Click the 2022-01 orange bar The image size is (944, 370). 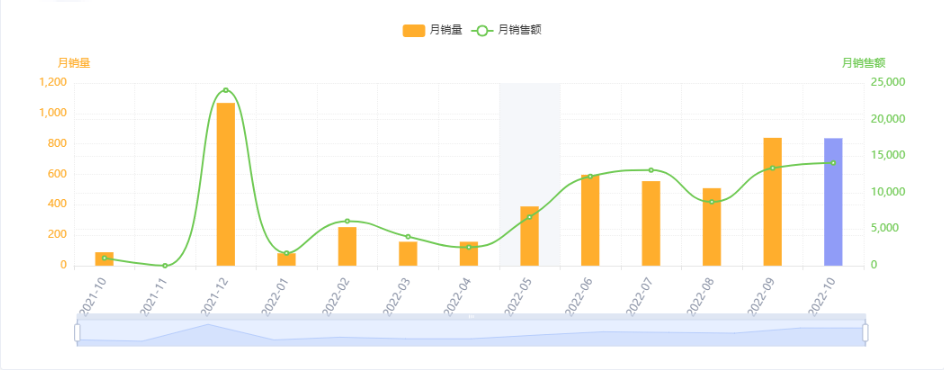point(287,259)
